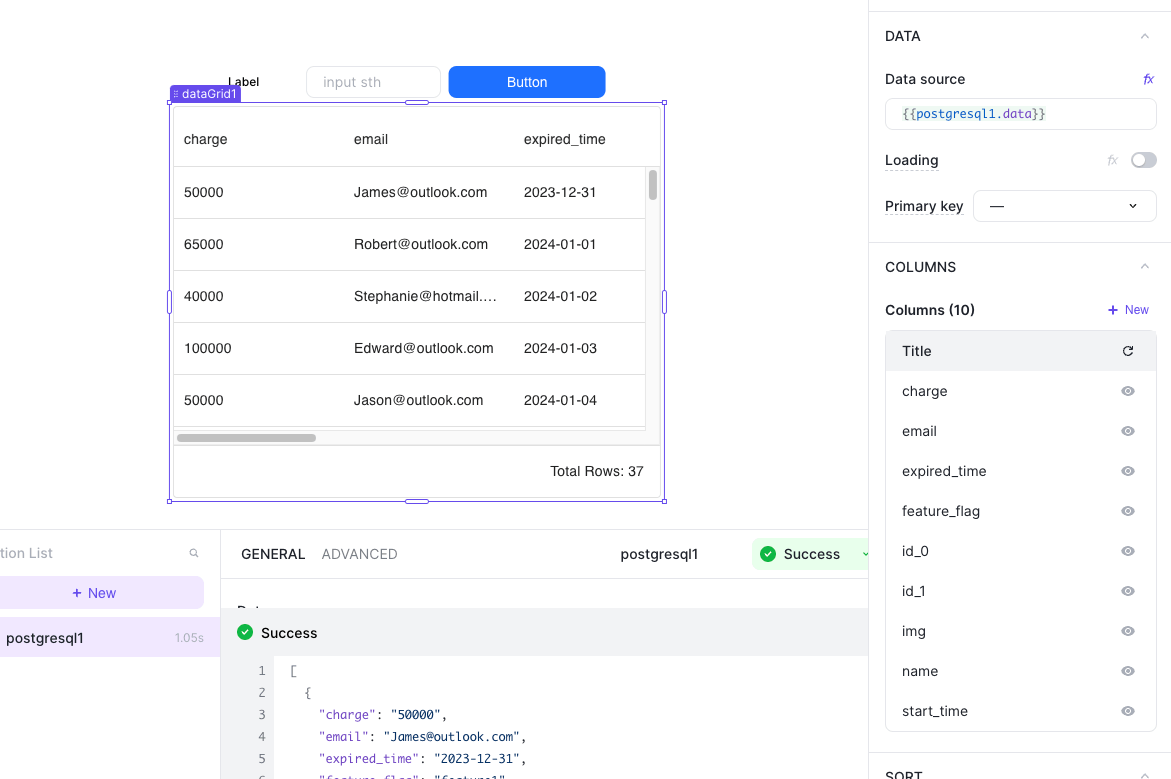
Task: Click the 'input sth' text field
Action: pos(373,82)
